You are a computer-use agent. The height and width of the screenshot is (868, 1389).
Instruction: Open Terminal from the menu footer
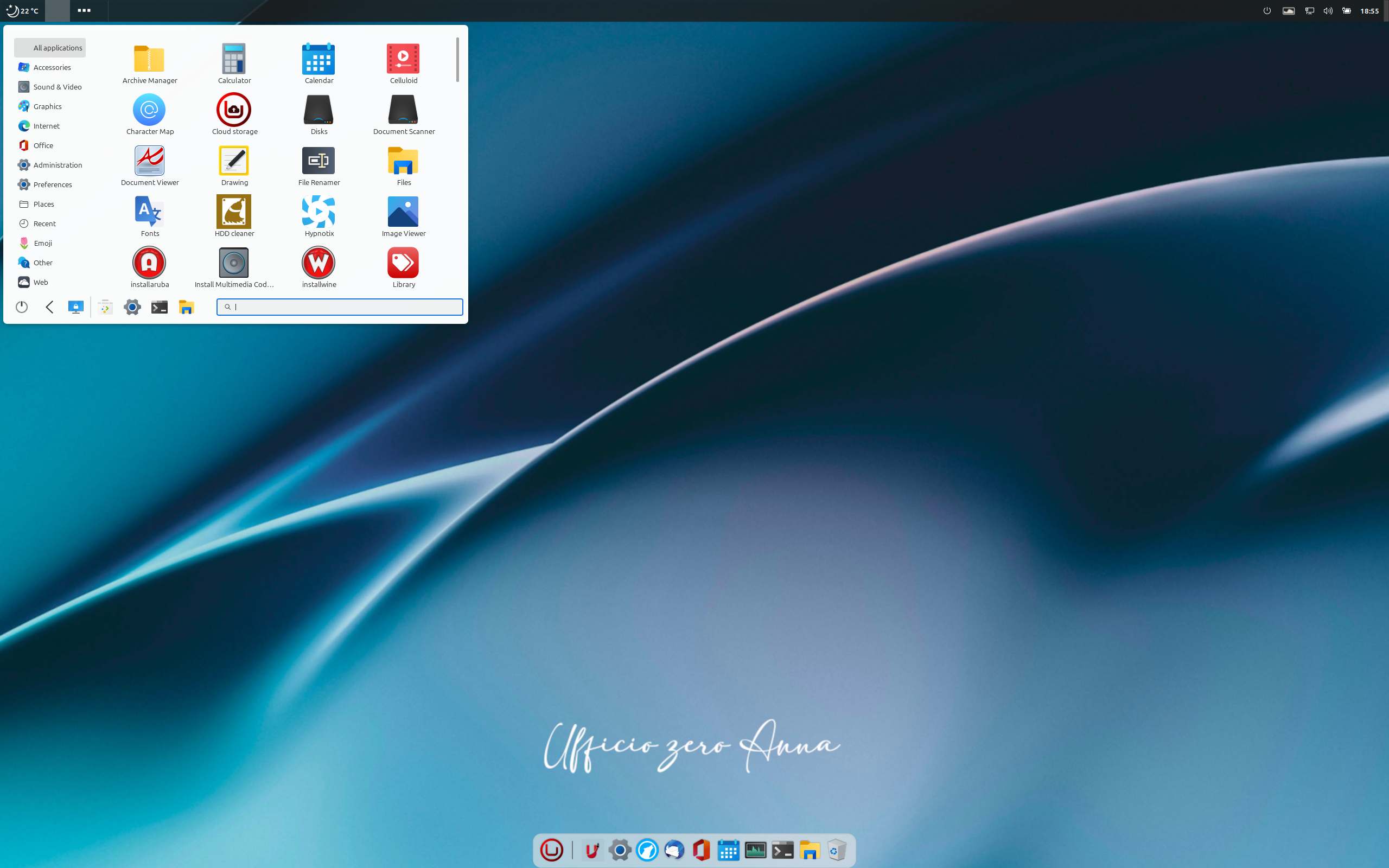point(159,307)
